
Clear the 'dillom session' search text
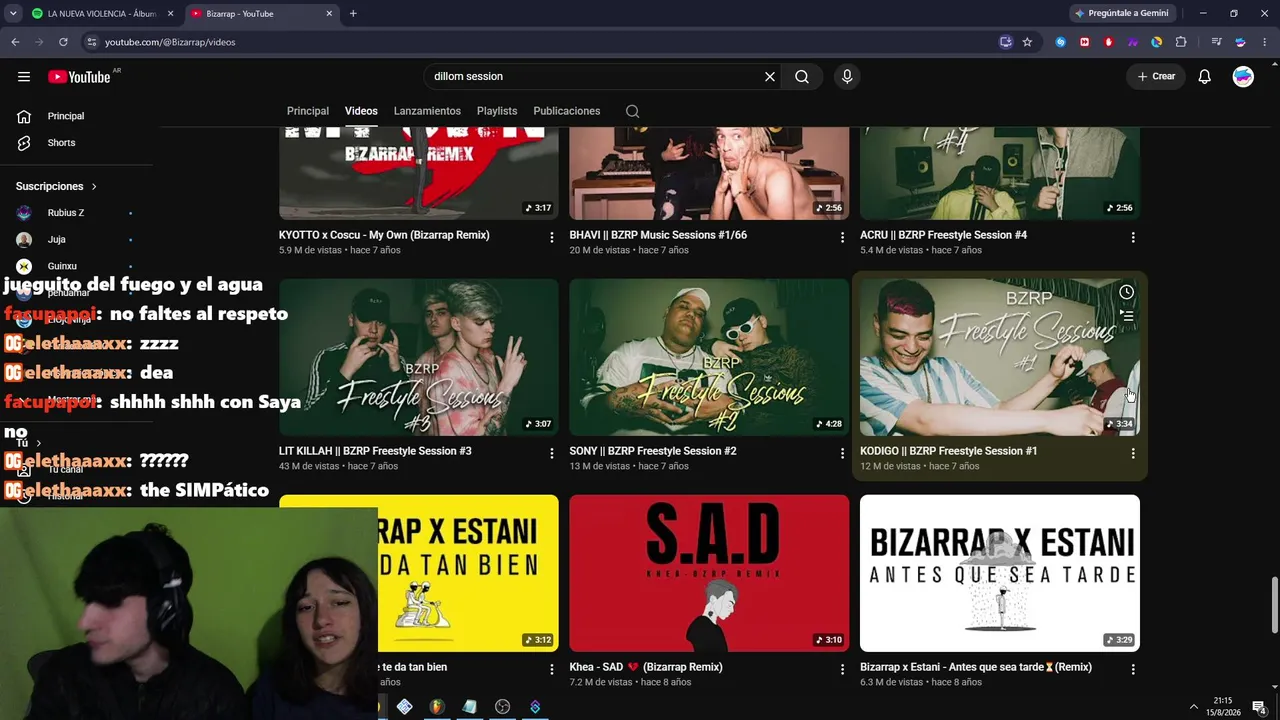coord(770,77)
